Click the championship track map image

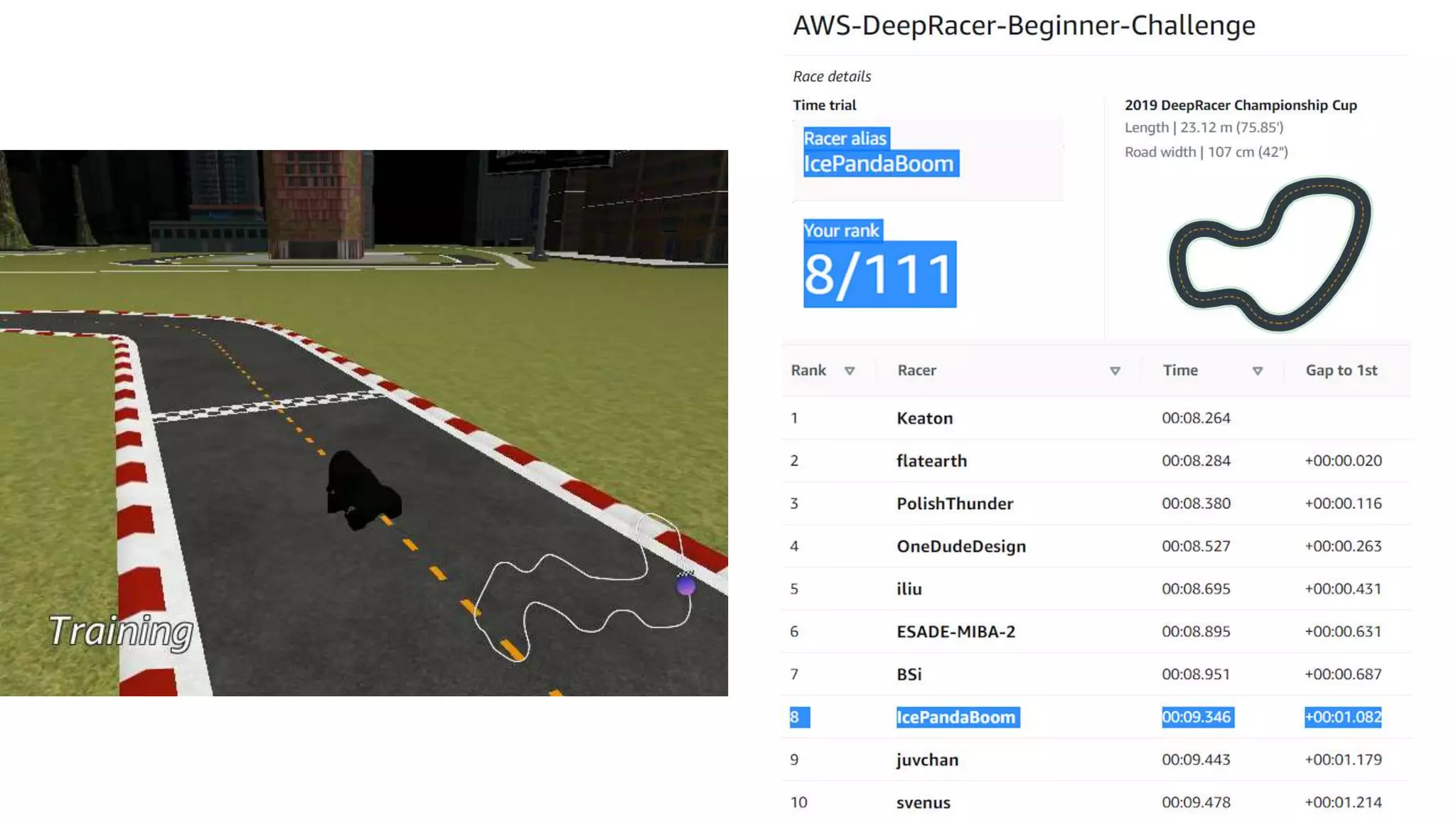coord(1270,255)
